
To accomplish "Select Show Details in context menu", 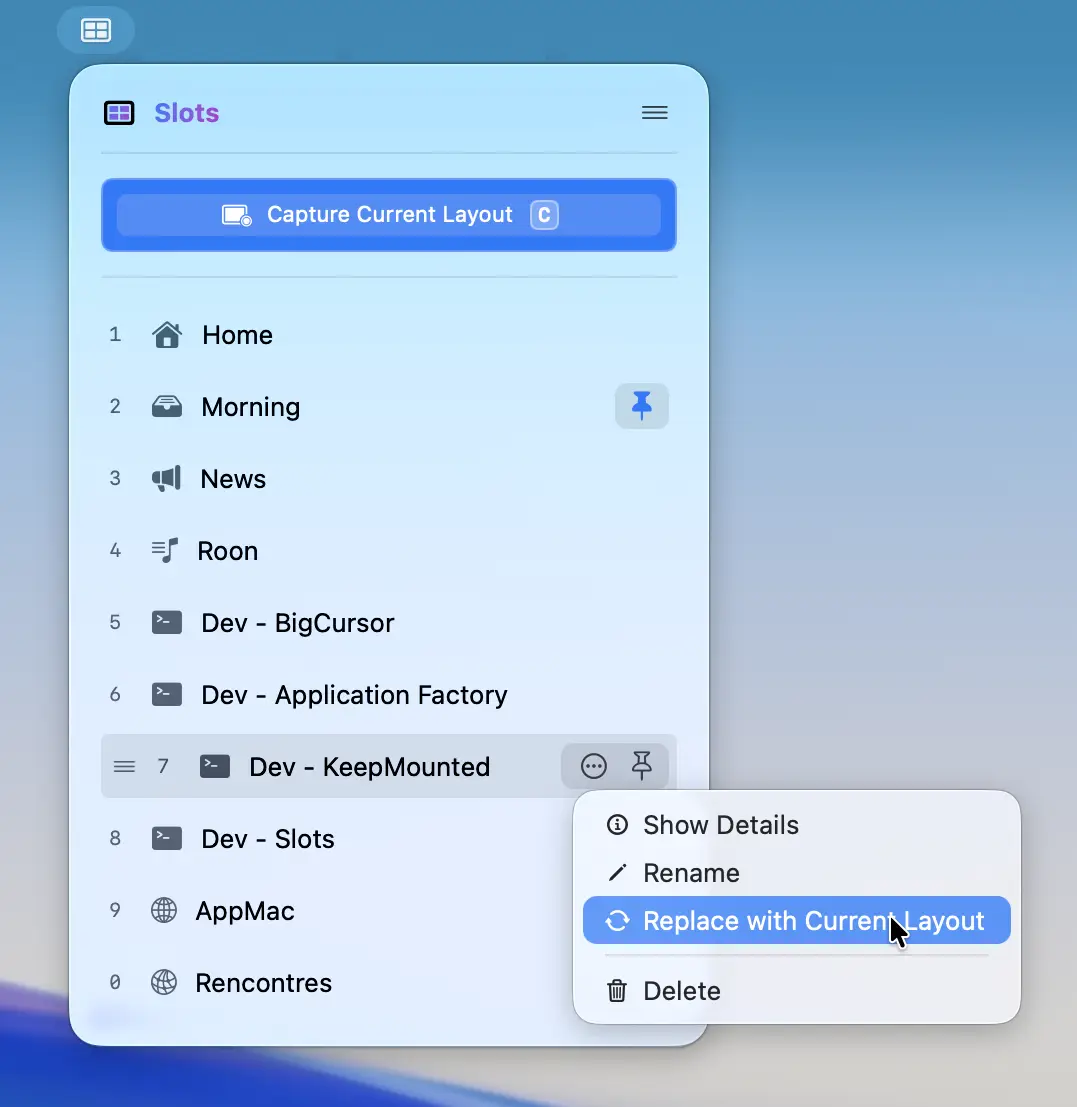I will [797, 825].
